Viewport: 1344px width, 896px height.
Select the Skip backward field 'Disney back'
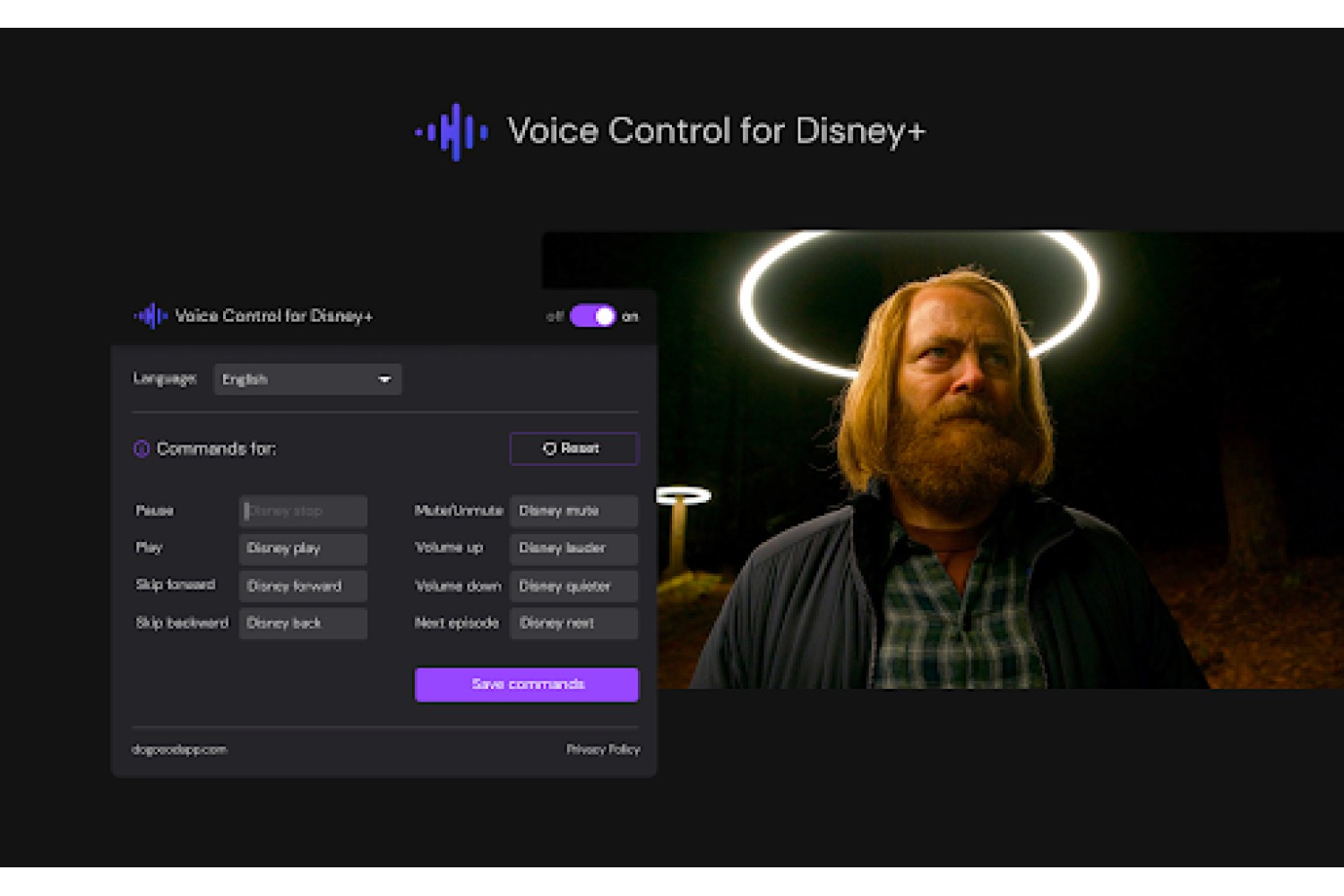[303, 624]
